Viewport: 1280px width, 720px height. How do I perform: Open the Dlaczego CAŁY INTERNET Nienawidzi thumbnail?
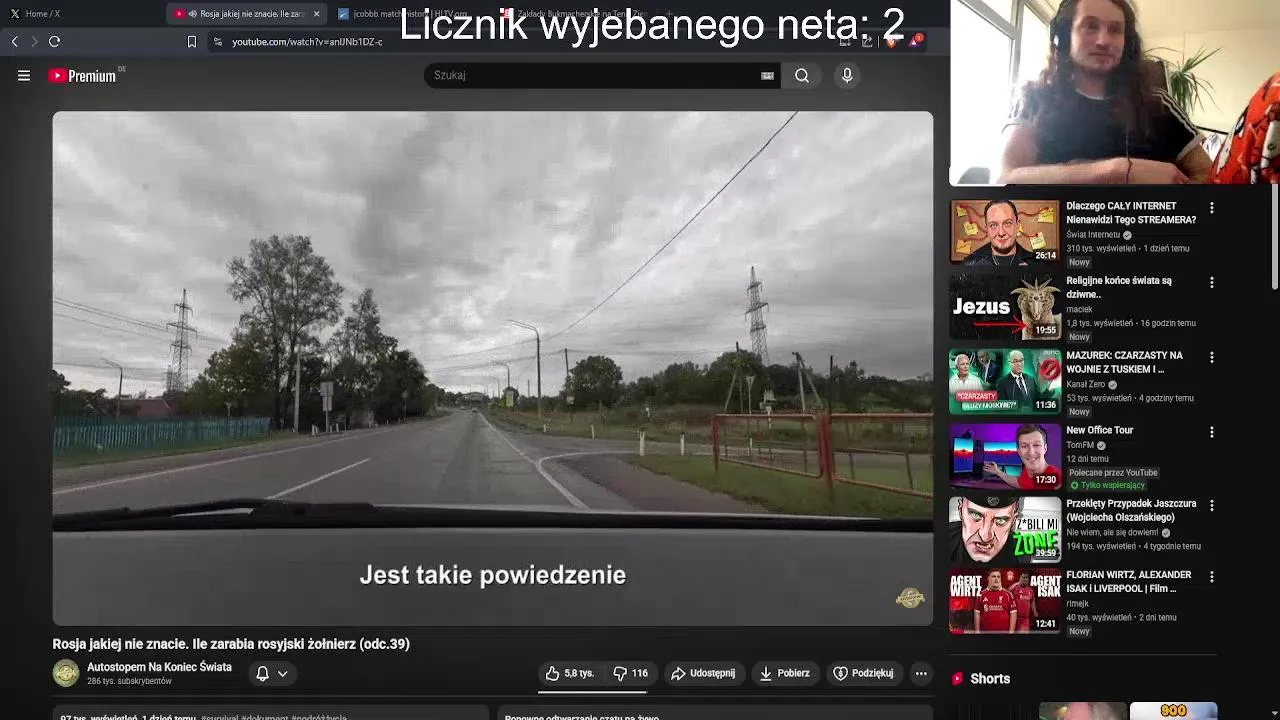[1004, 232]
